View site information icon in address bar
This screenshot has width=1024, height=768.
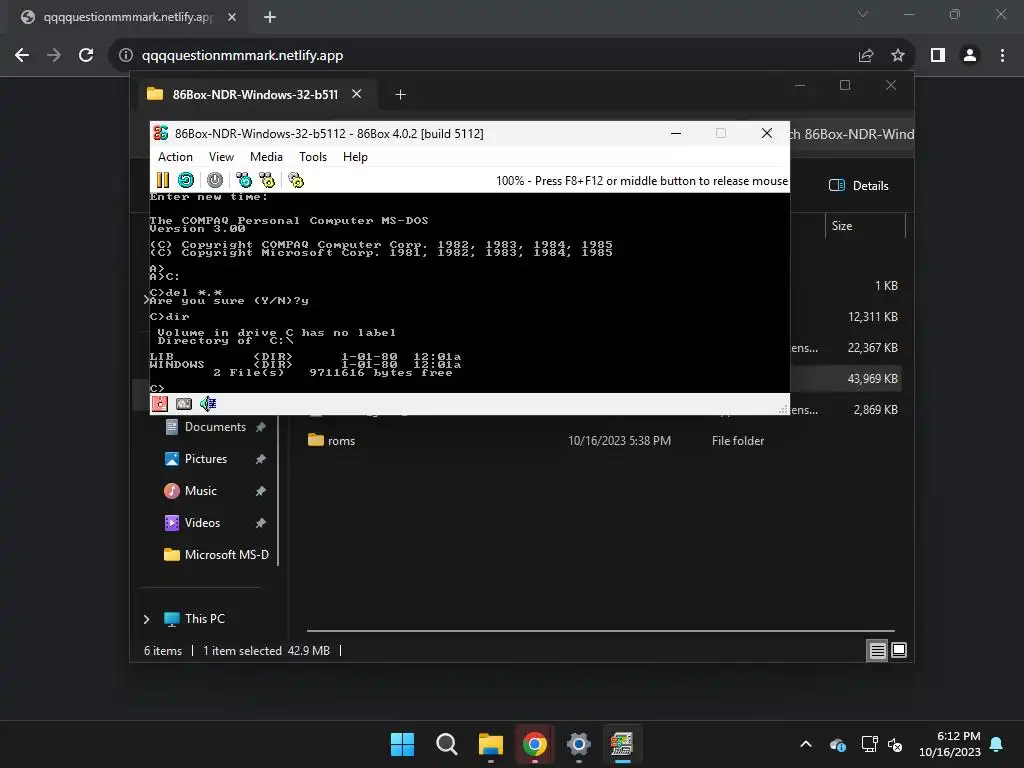pyautogui.click(x=126, y=56)
